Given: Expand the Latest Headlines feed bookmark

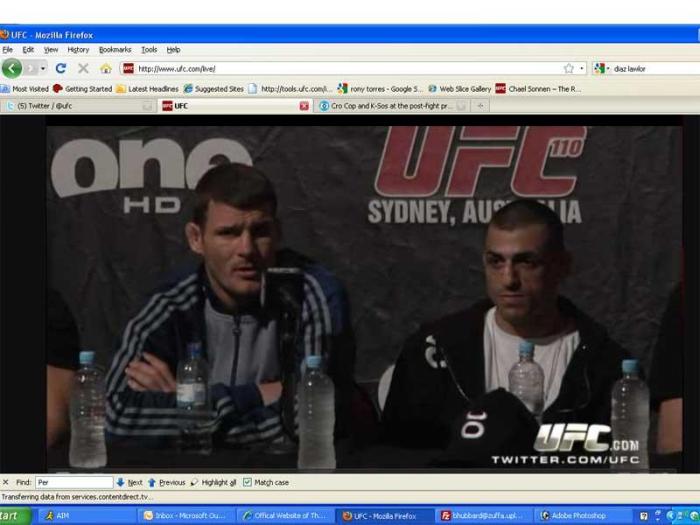Looking at the screenshot, I should point(147,89).
